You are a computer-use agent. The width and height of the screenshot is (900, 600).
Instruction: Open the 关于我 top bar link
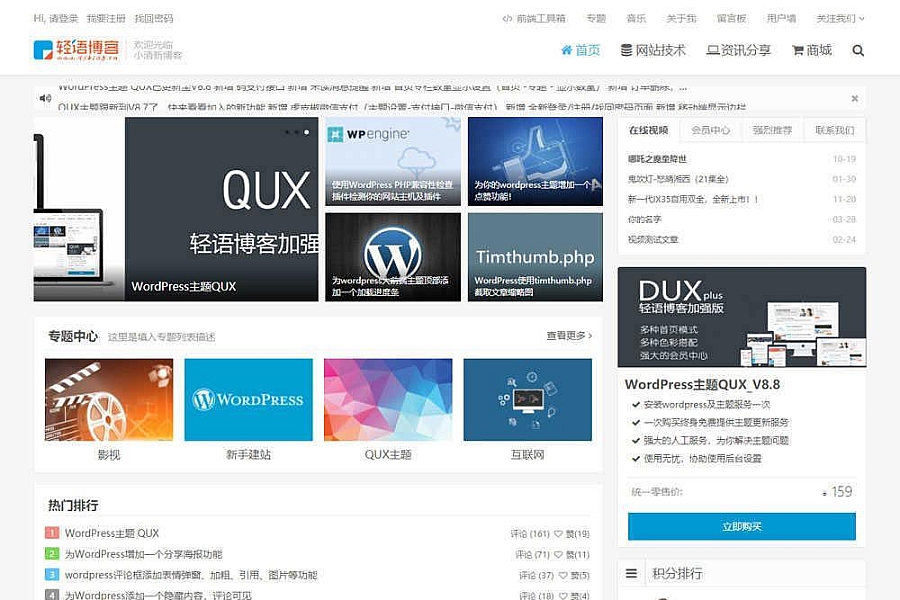681,18
